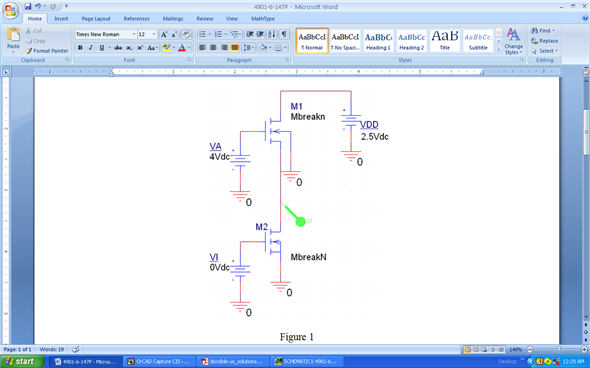Screen dimensions: 590x368
Task: Open the MathType tab
Action: (263, 19)
